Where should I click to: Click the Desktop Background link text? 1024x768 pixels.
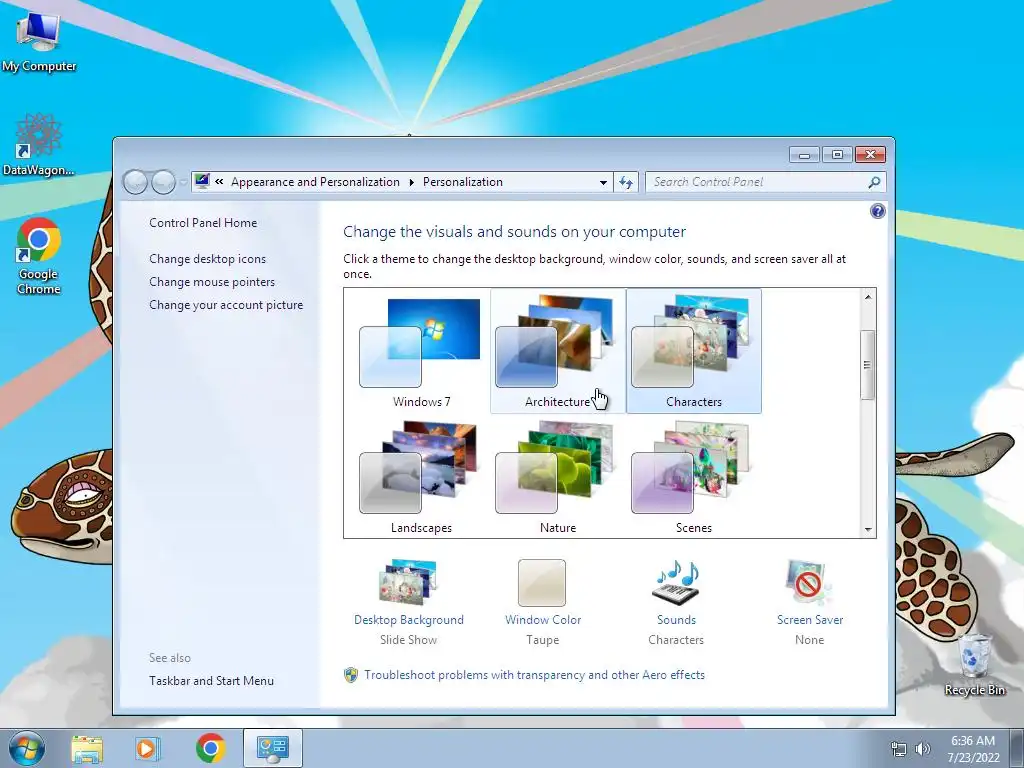coord(409,620)
